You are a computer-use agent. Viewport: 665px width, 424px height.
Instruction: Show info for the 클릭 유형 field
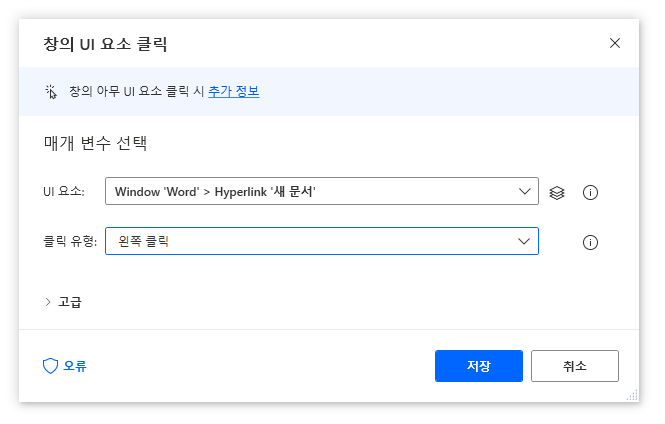(x=590, y=243)
